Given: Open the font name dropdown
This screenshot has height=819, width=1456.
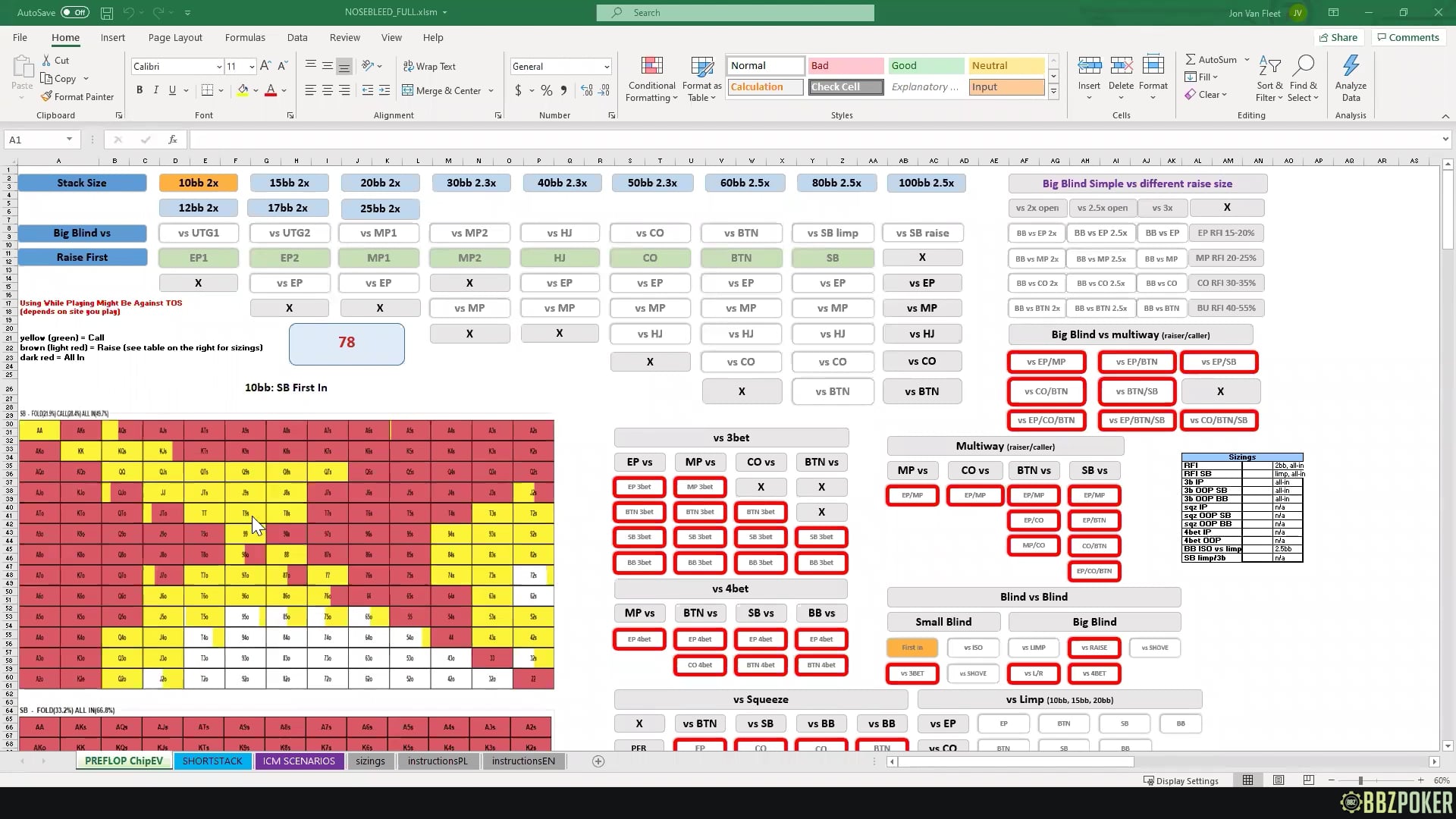Looking at the screenshot, I should [x=219, y=67].
